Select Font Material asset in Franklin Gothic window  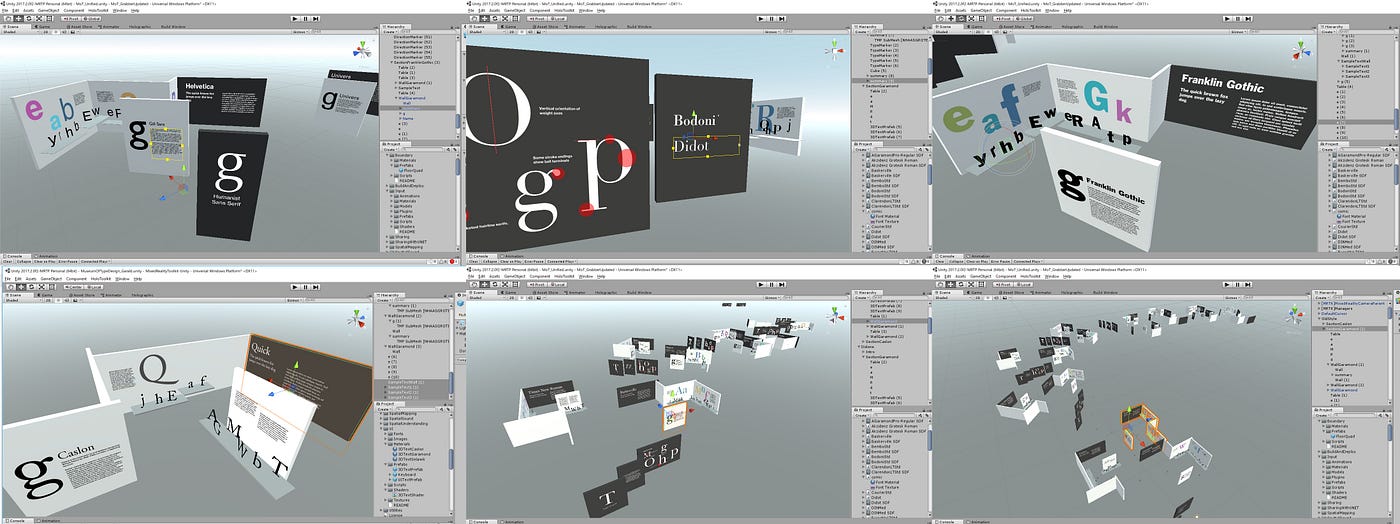1353,216
